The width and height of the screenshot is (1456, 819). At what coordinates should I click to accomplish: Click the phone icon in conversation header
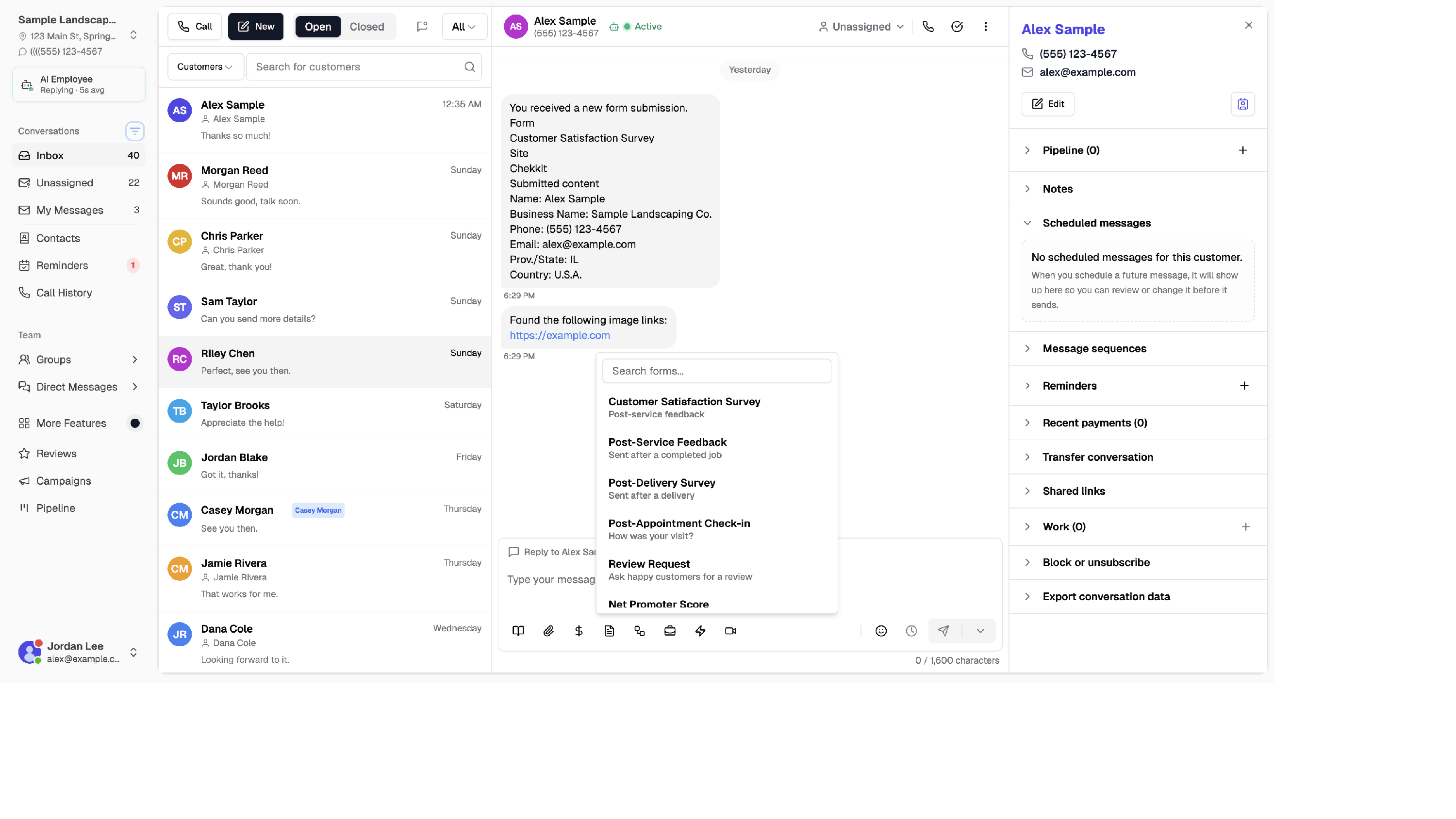(928, 27)
